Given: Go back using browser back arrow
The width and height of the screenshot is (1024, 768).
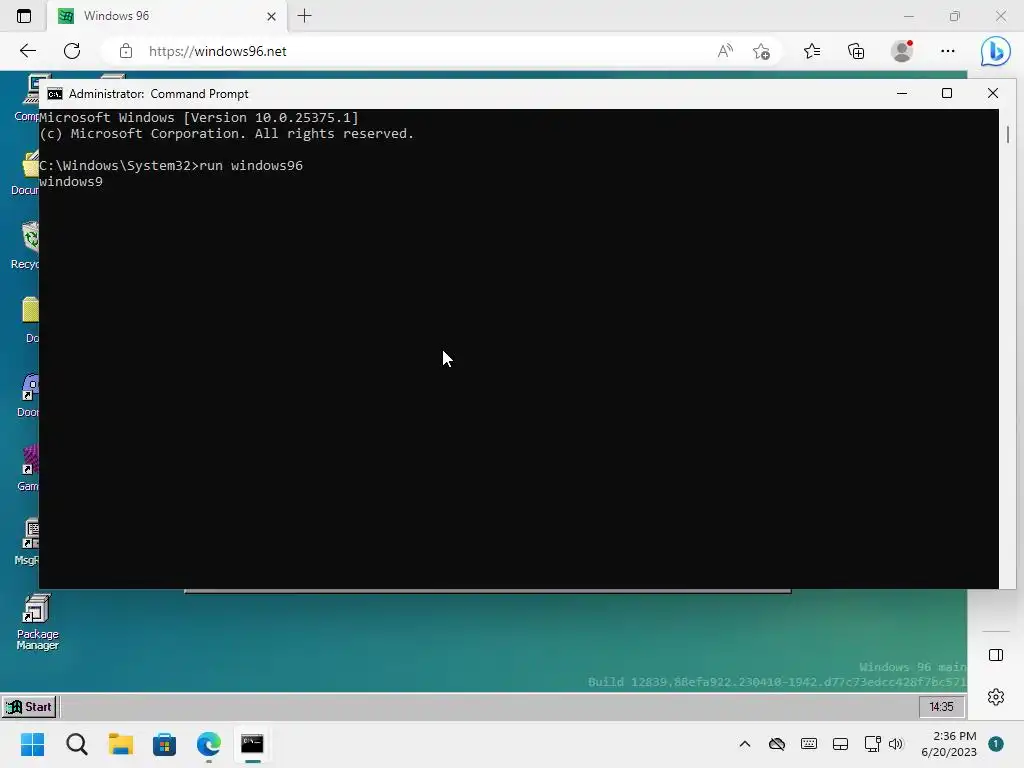Looking at the screenshot, I should 27,51.
